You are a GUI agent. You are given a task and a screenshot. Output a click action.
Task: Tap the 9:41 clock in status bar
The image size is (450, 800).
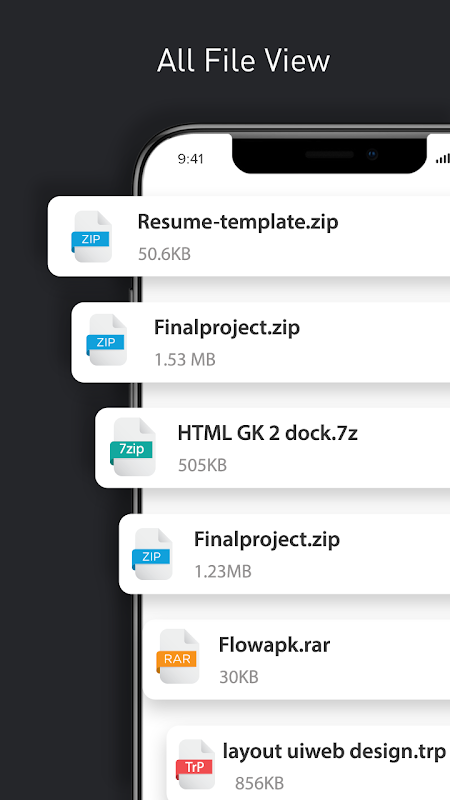click(191, 159)
